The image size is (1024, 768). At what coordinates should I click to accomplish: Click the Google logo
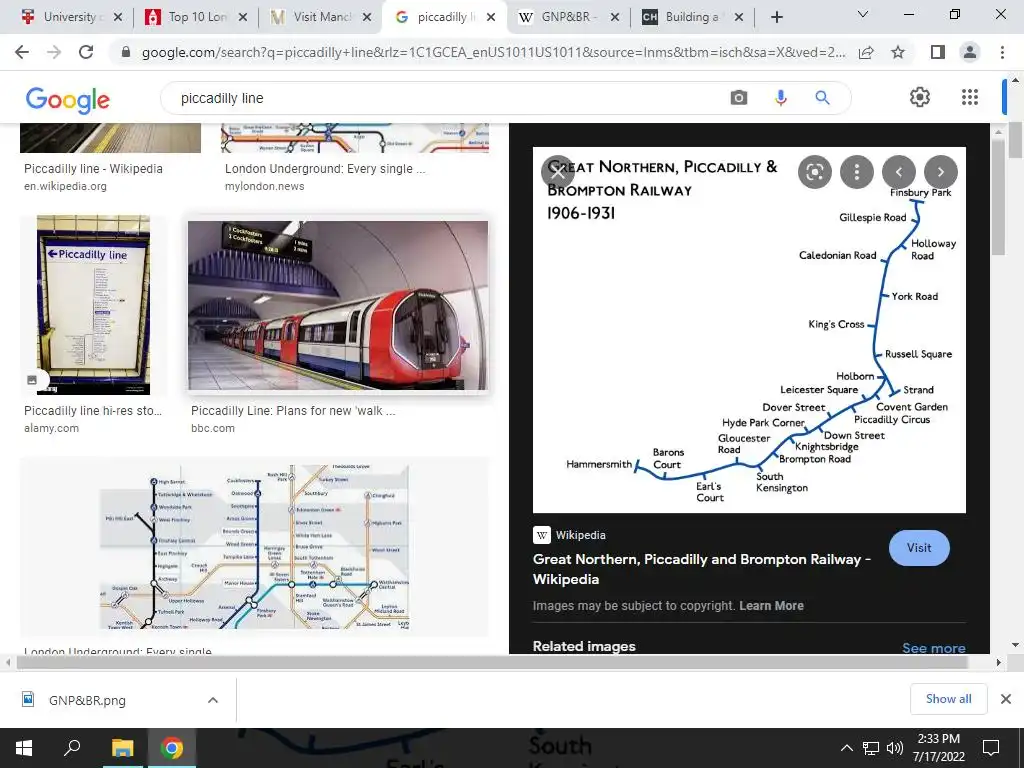pos(68,100)
